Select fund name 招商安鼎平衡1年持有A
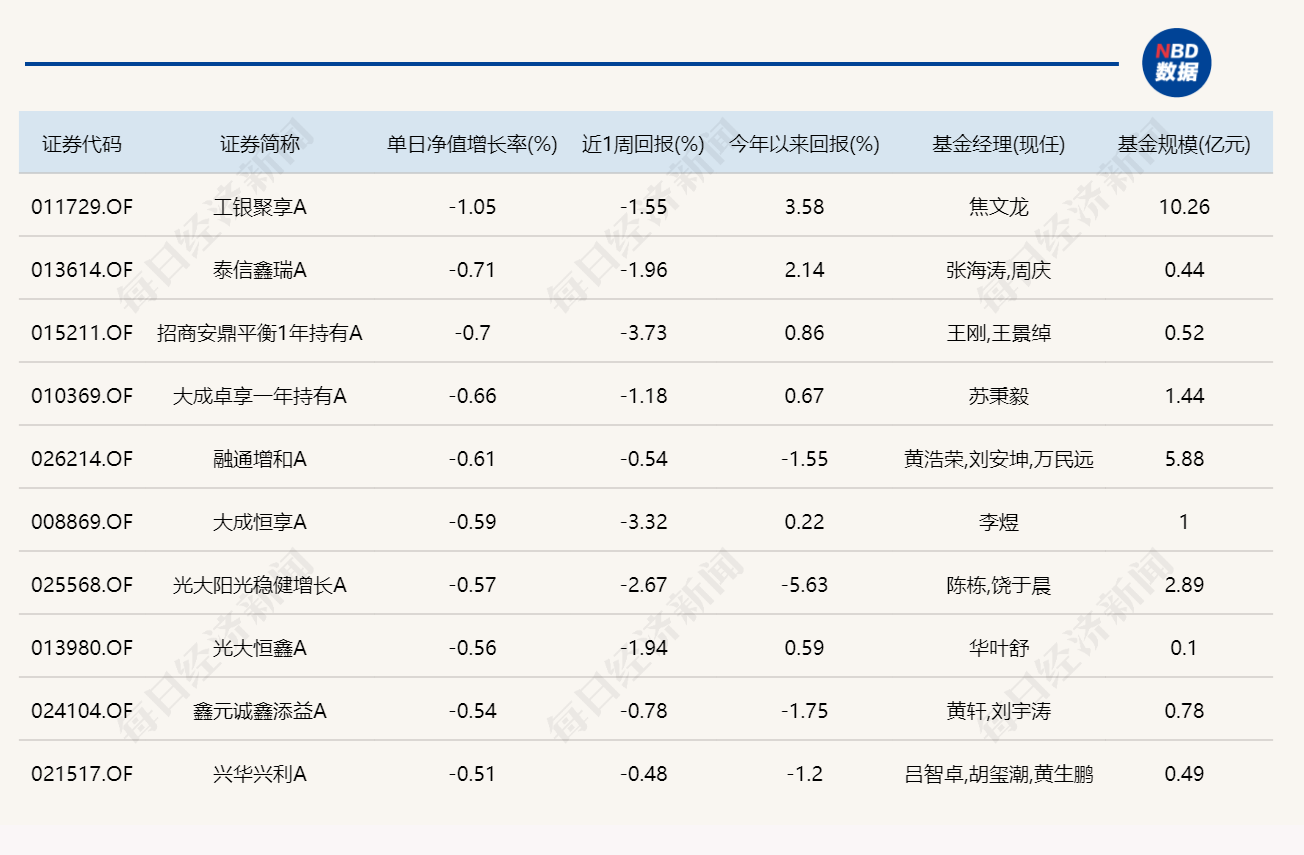1304x855 pixels. (260, 333)
